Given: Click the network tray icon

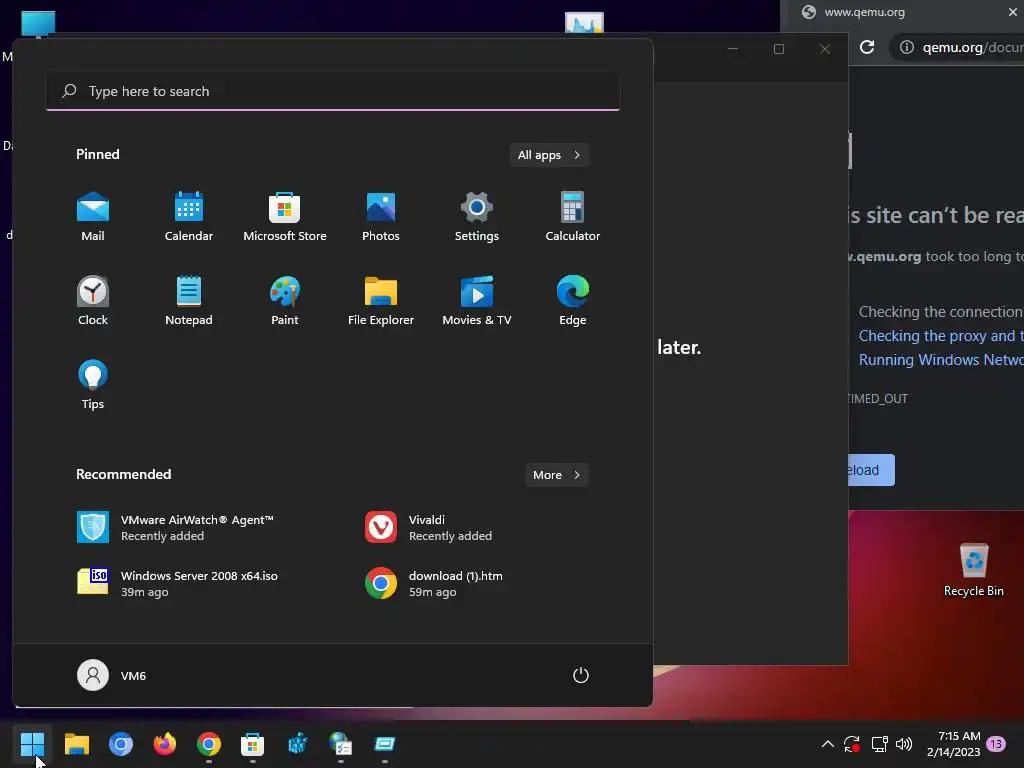Looking at the screenshot, I should pyautogui.click(x=880, y=744).
